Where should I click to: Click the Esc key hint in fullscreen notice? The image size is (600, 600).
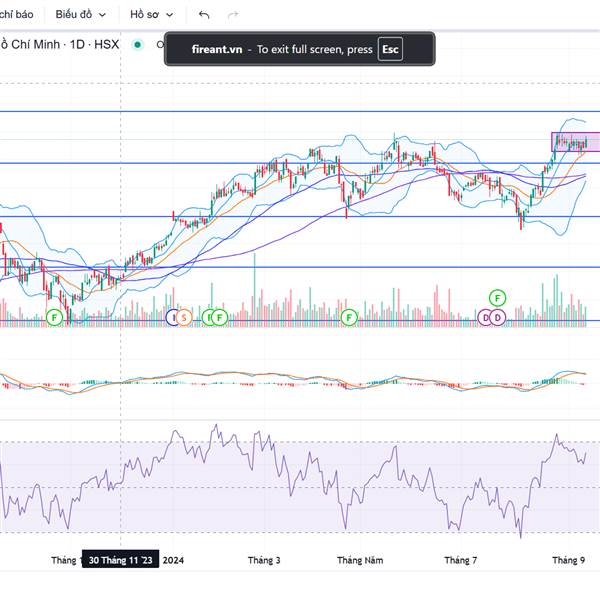(x=390, y=49)
